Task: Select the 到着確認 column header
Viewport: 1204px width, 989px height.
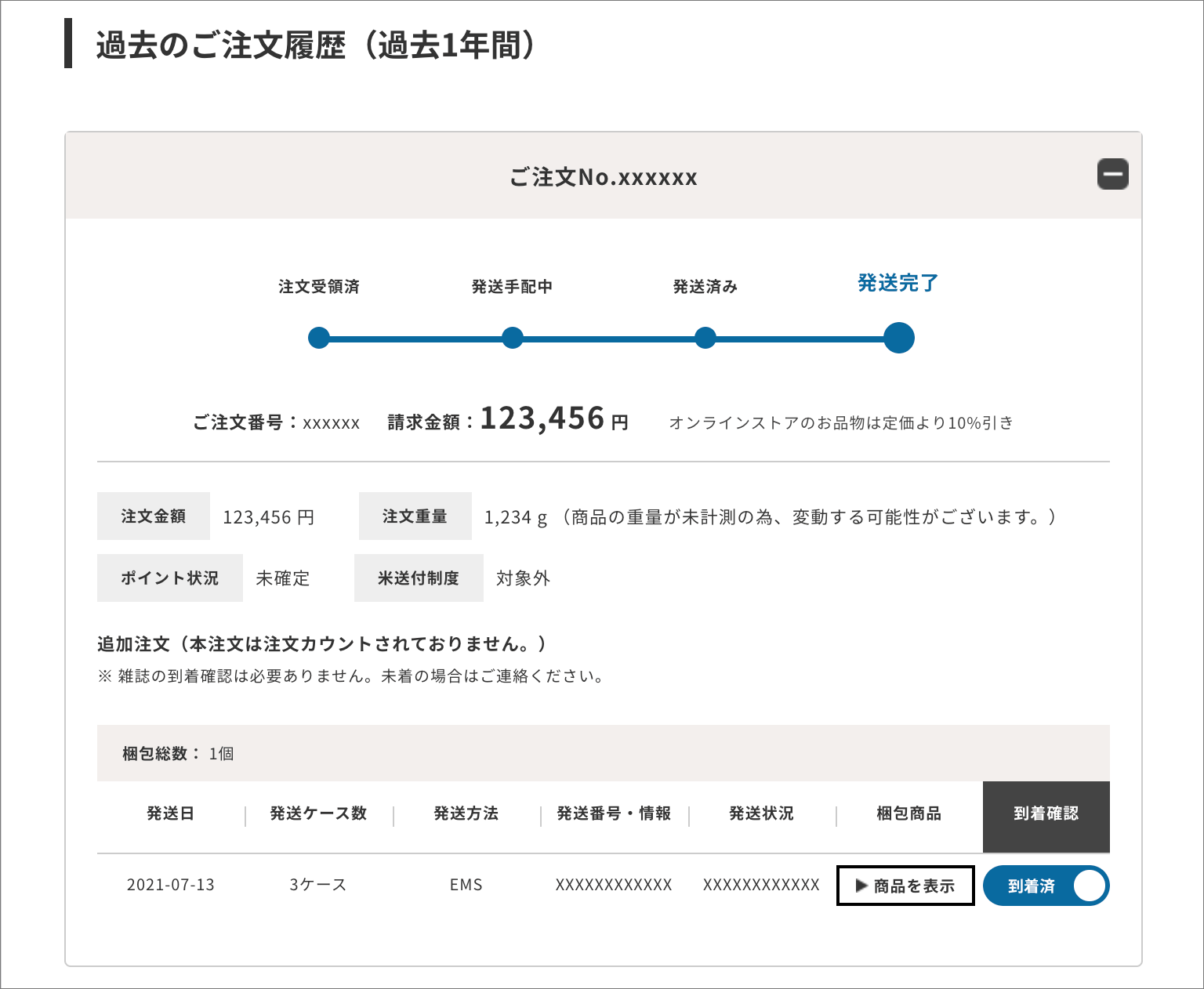Action: [1046, 813]
